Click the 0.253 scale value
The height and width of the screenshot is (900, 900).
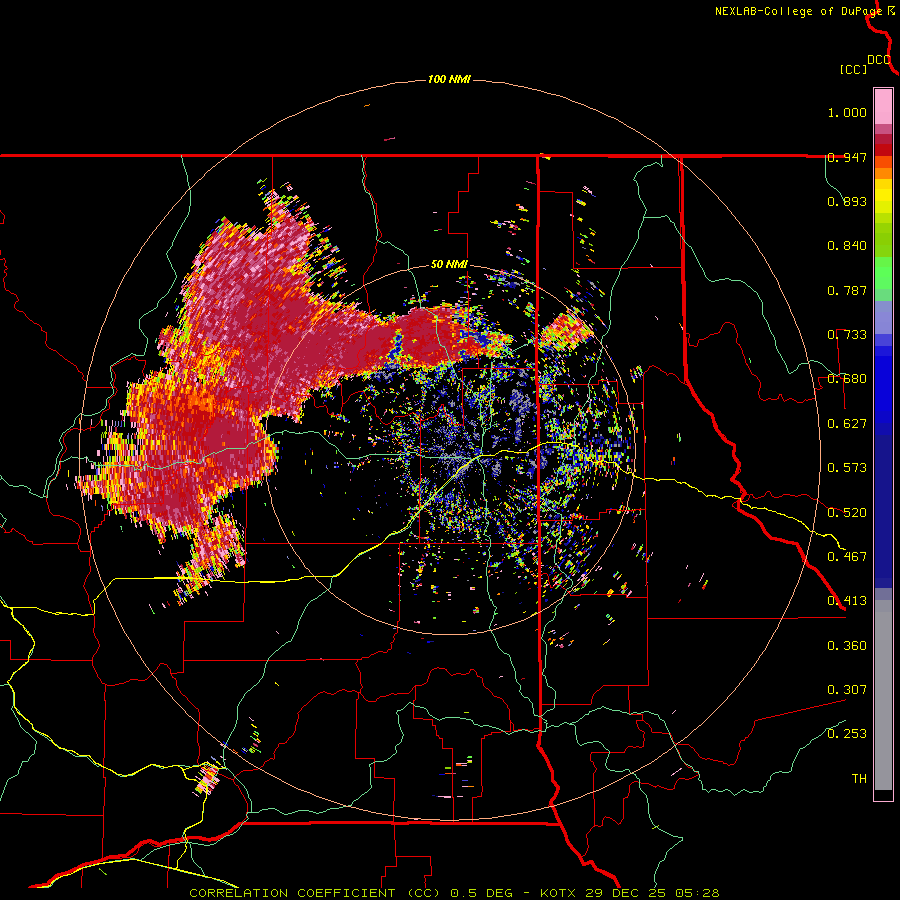[847, 734]
